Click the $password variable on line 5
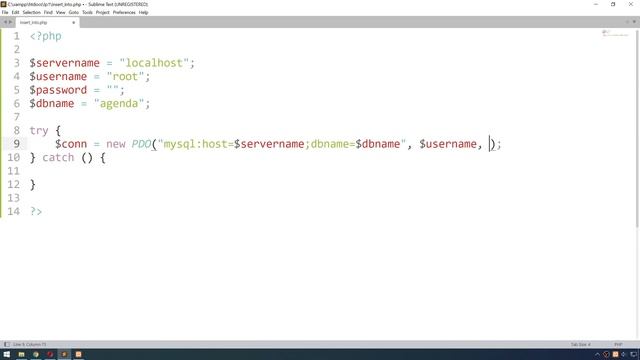This screenshot has height=360, width=640. [58, 90]
